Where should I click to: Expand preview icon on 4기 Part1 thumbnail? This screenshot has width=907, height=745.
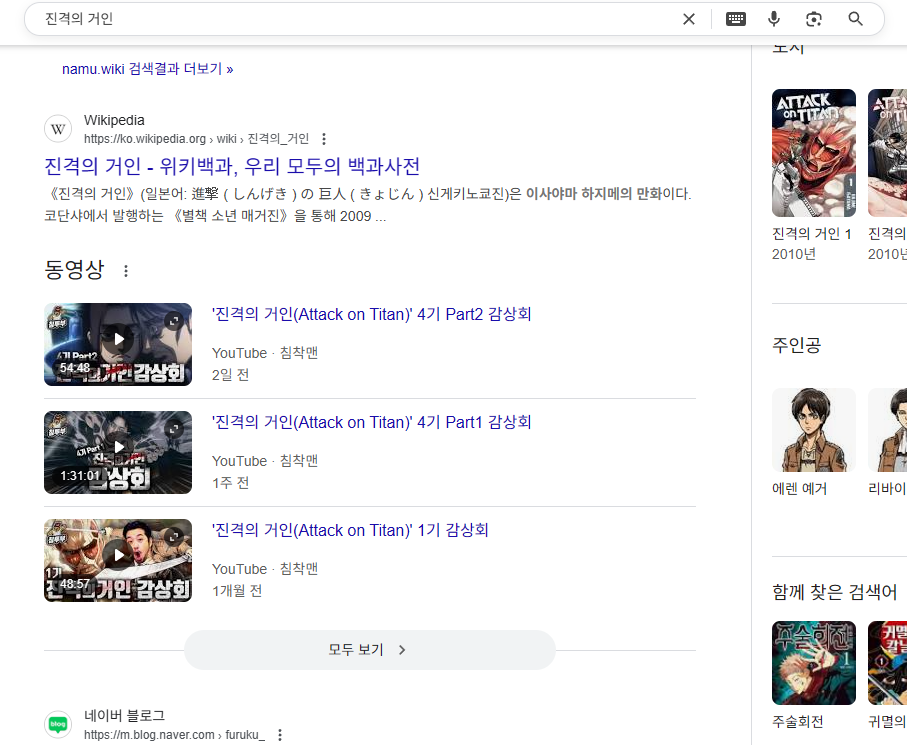tap(174, 429)
